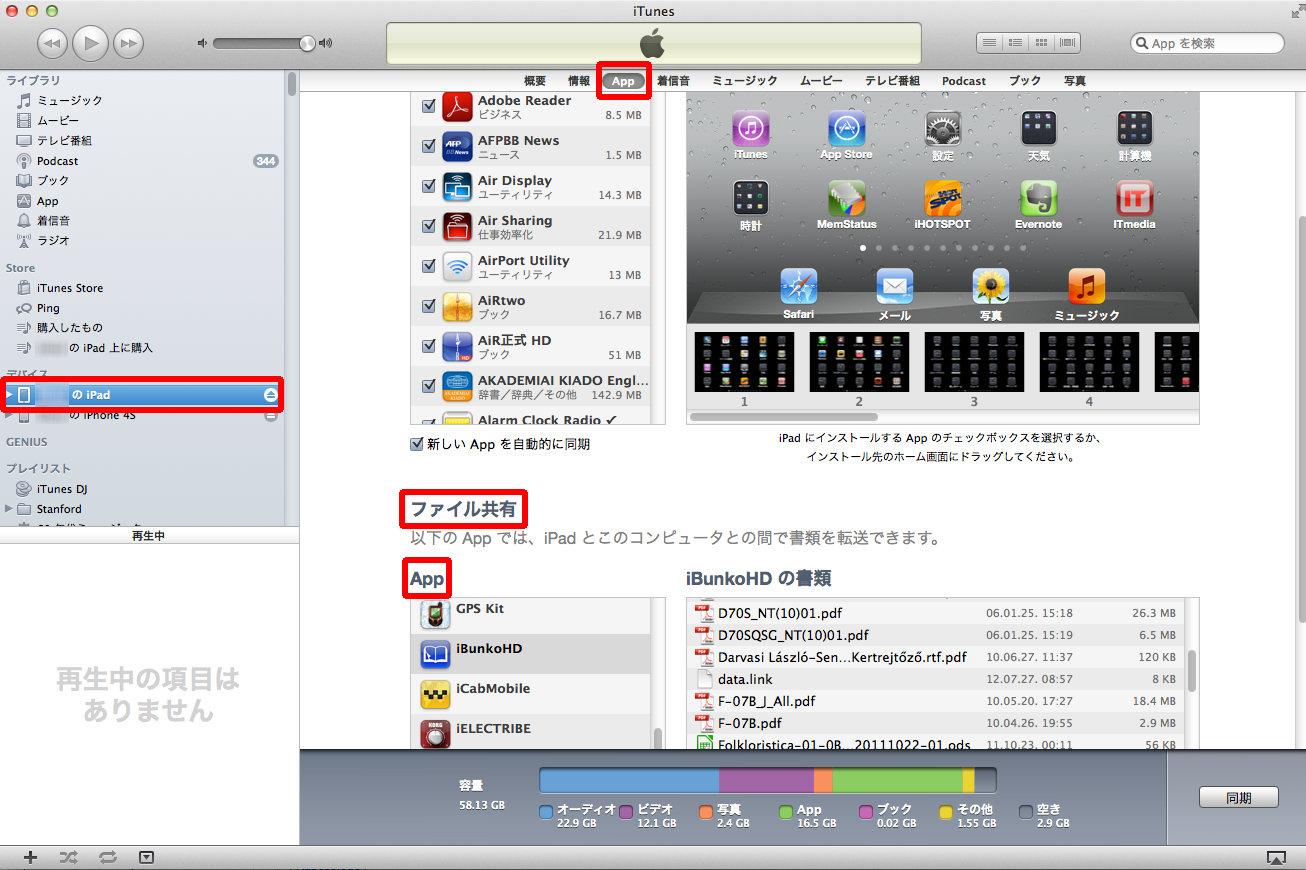Toggle "新しい App を自動的に同期" checkbox
Screen dimensions: 1306x870
pos(417,444)
